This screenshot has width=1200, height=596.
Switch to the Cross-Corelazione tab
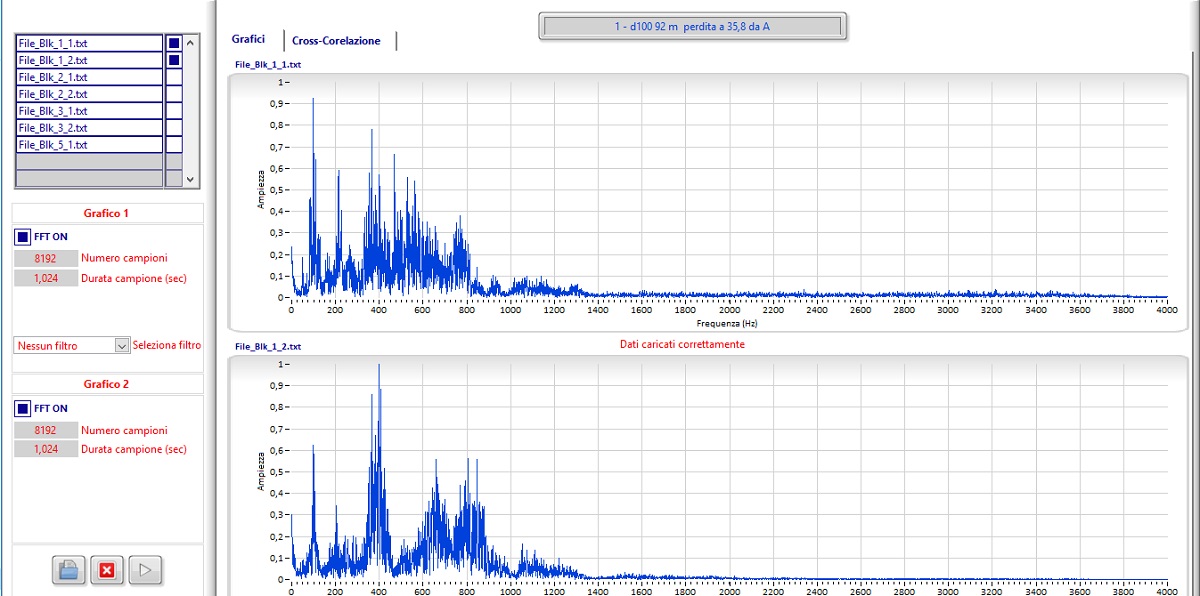(336, 41)
